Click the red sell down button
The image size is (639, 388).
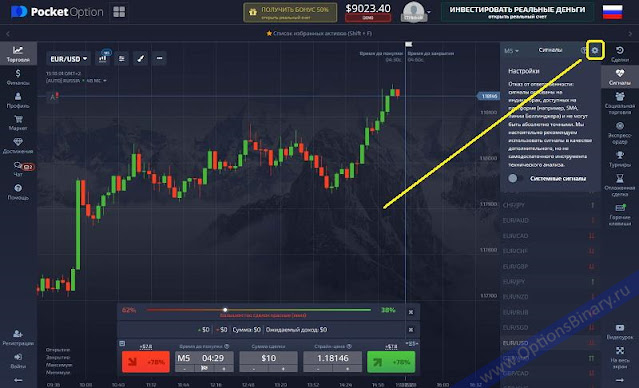(145, 362)
